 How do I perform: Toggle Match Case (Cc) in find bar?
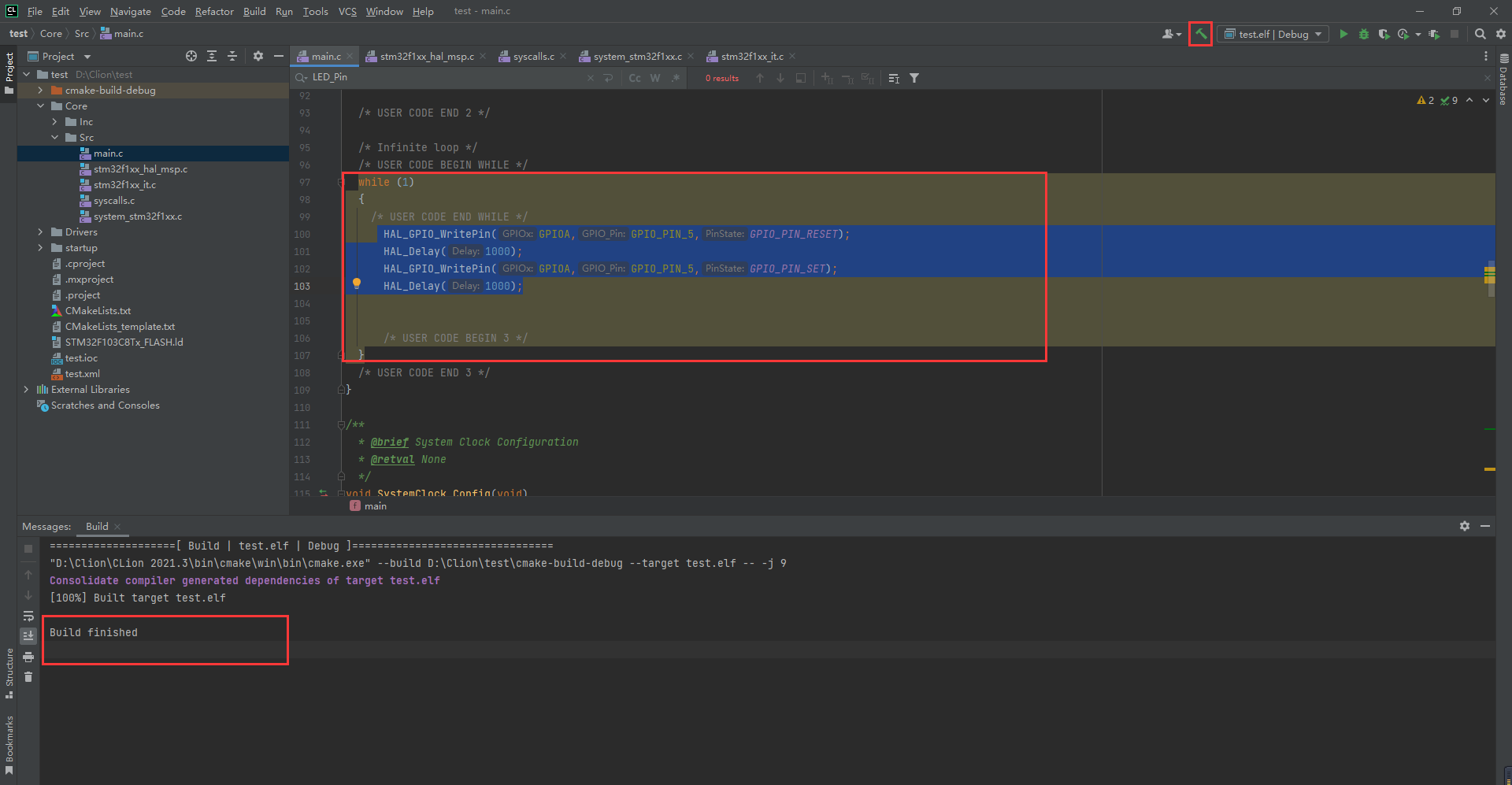[x=635, y=78]
